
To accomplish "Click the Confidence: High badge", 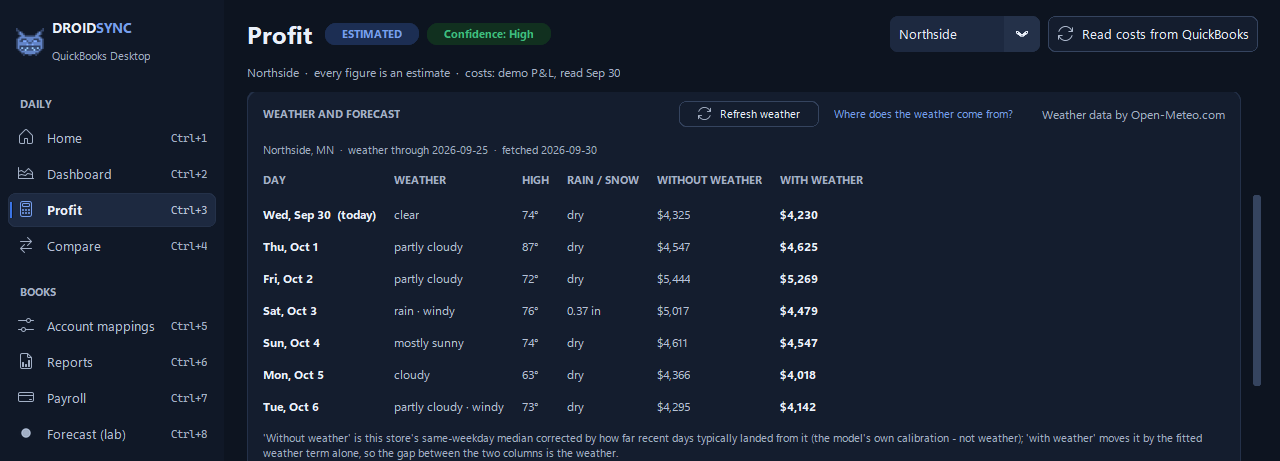I will (x=489, y=34).
